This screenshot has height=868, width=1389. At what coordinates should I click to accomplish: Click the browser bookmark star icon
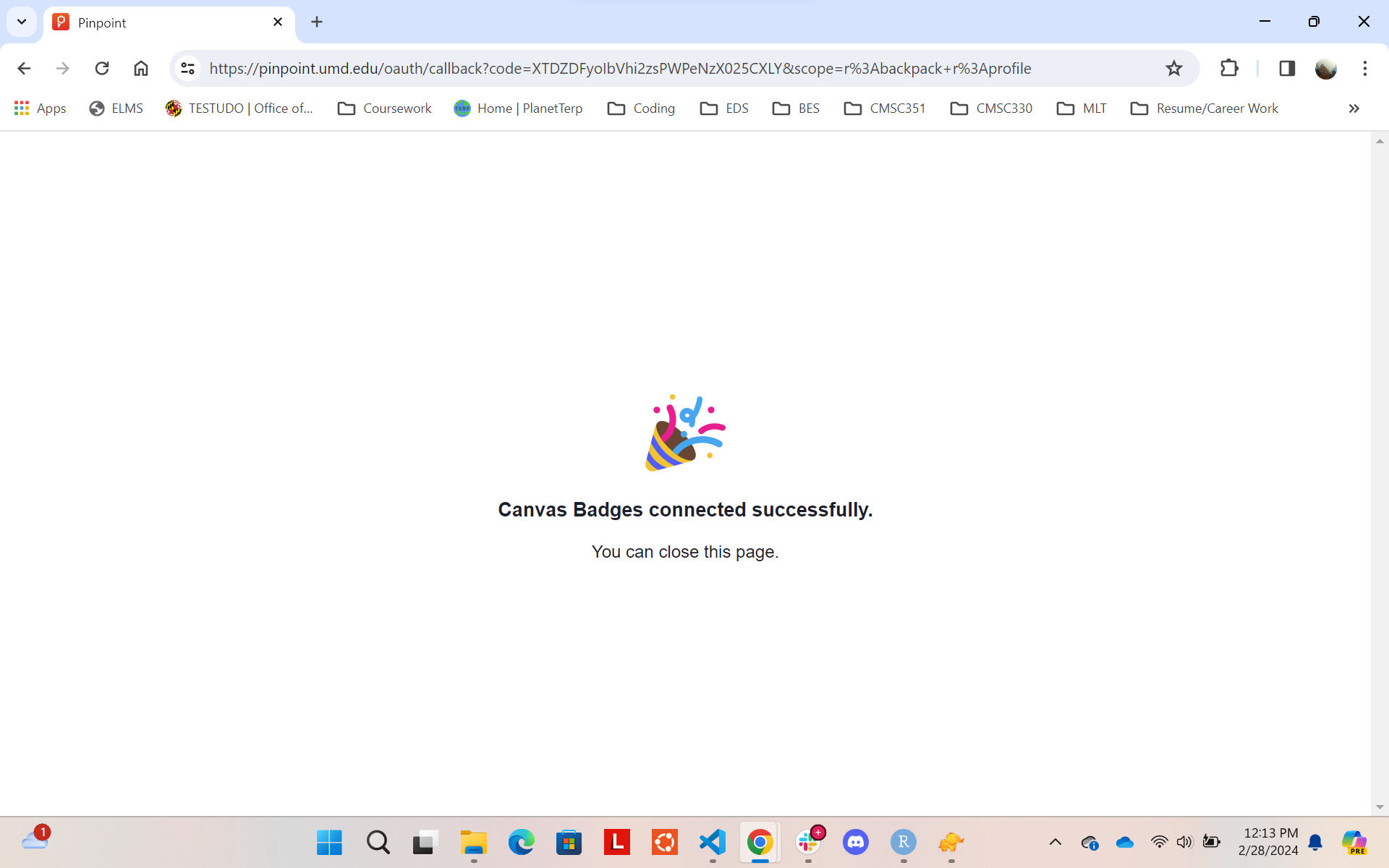click(1174, 68)
